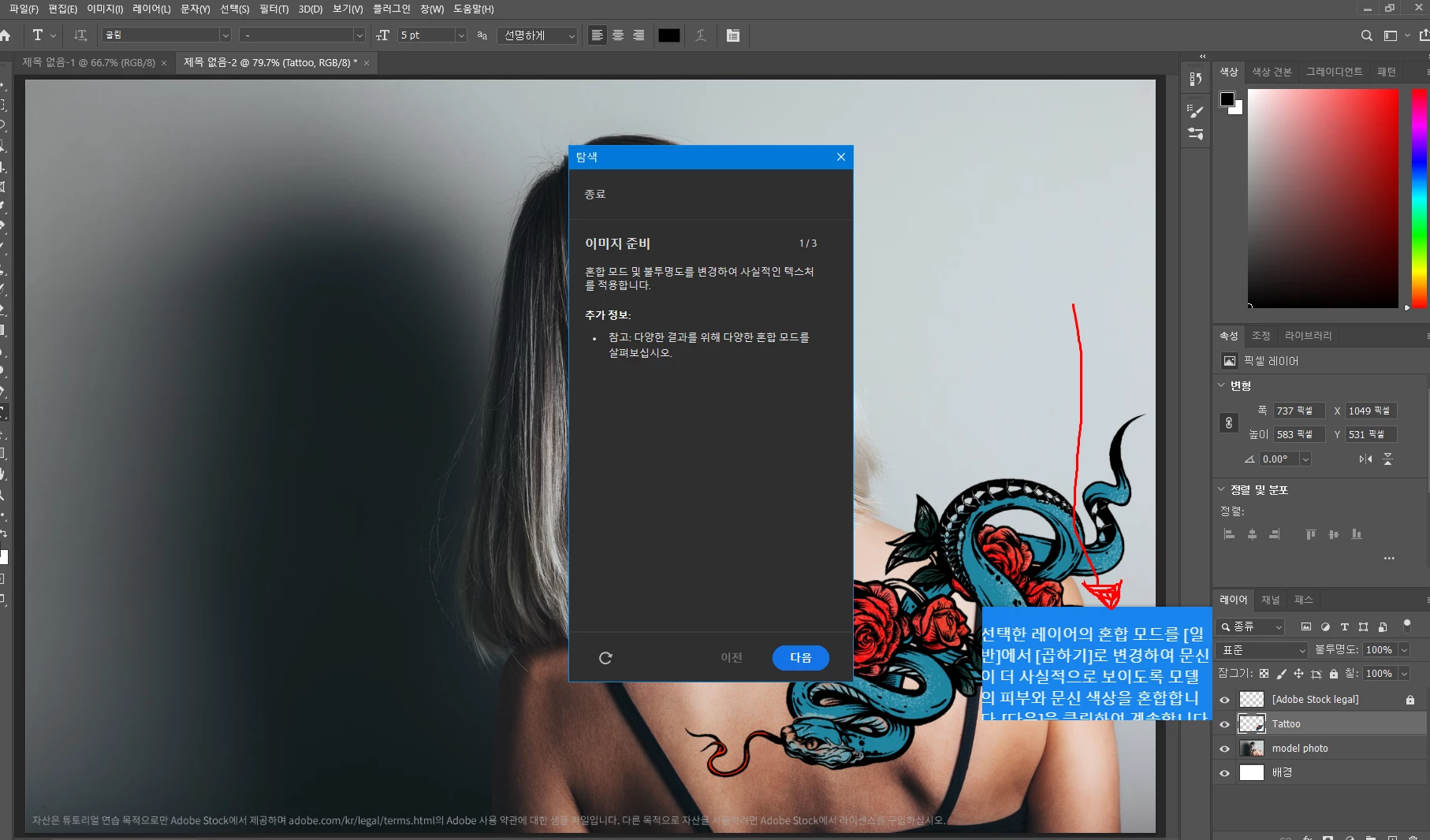The width and height of the screenshot is (1430, 840).
Task: Toggle lock position move icon
Action: (1298, 674)
